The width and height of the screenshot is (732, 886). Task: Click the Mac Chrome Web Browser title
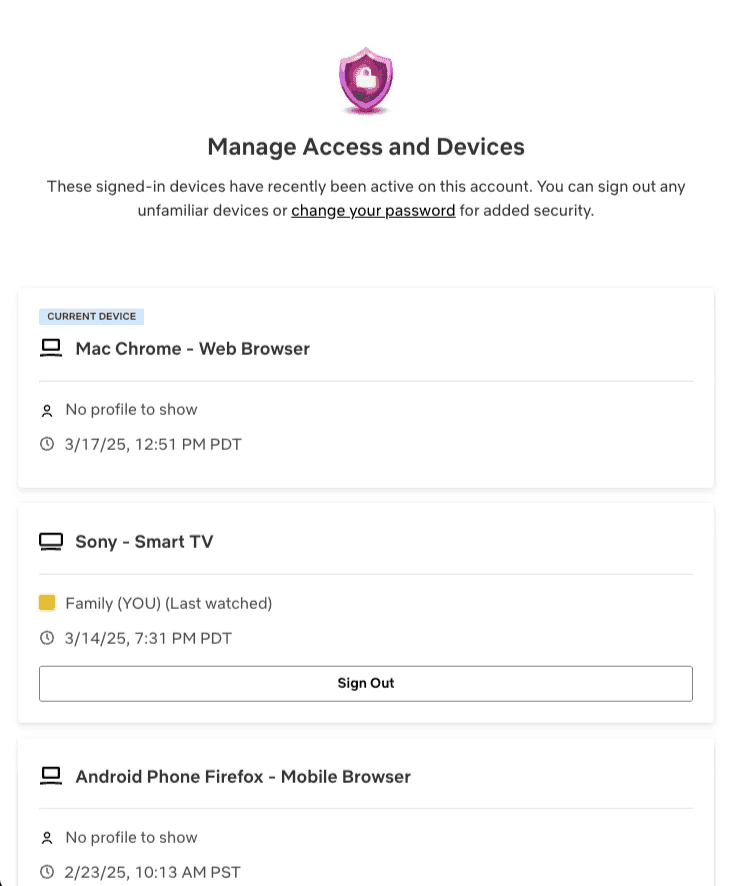192,348
